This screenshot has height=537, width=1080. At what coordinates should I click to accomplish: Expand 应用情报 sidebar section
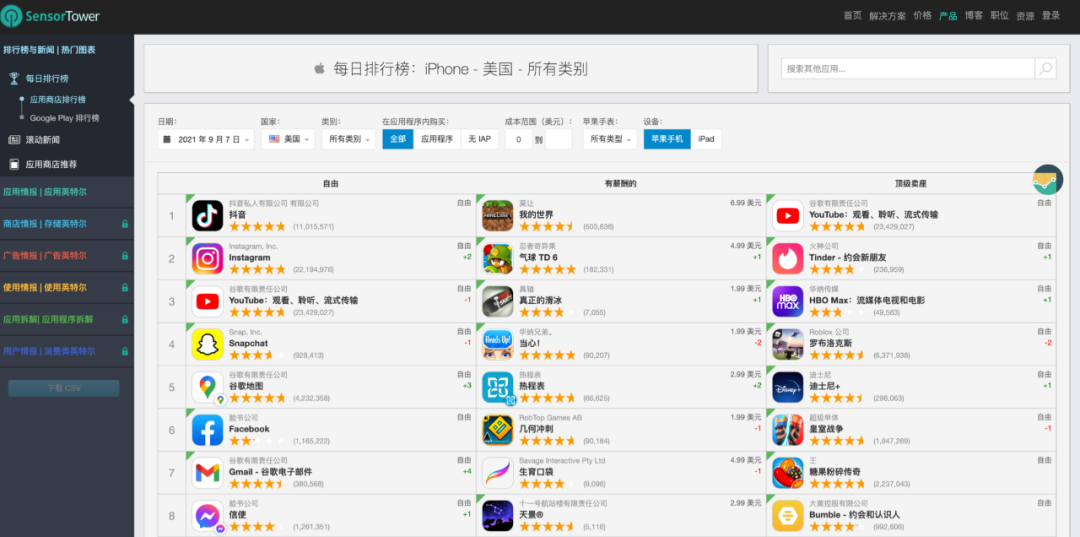(x=67, y=192)
